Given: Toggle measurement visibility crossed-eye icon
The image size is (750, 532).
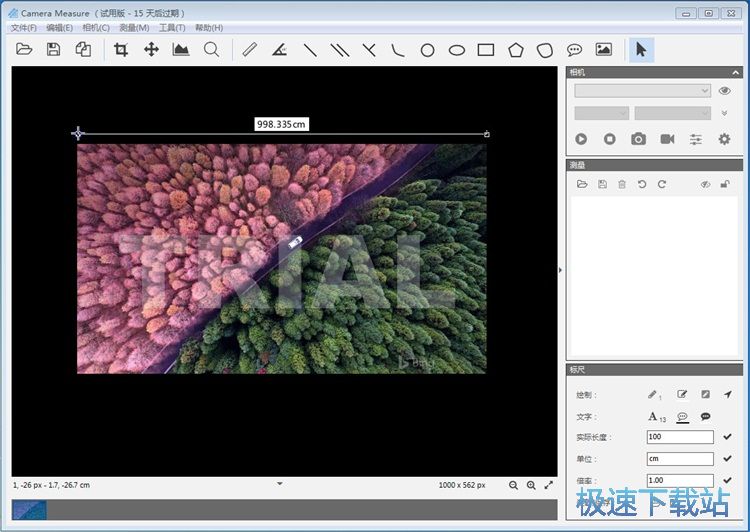Looking at the screenshot, I should click(x=705, y=184).
